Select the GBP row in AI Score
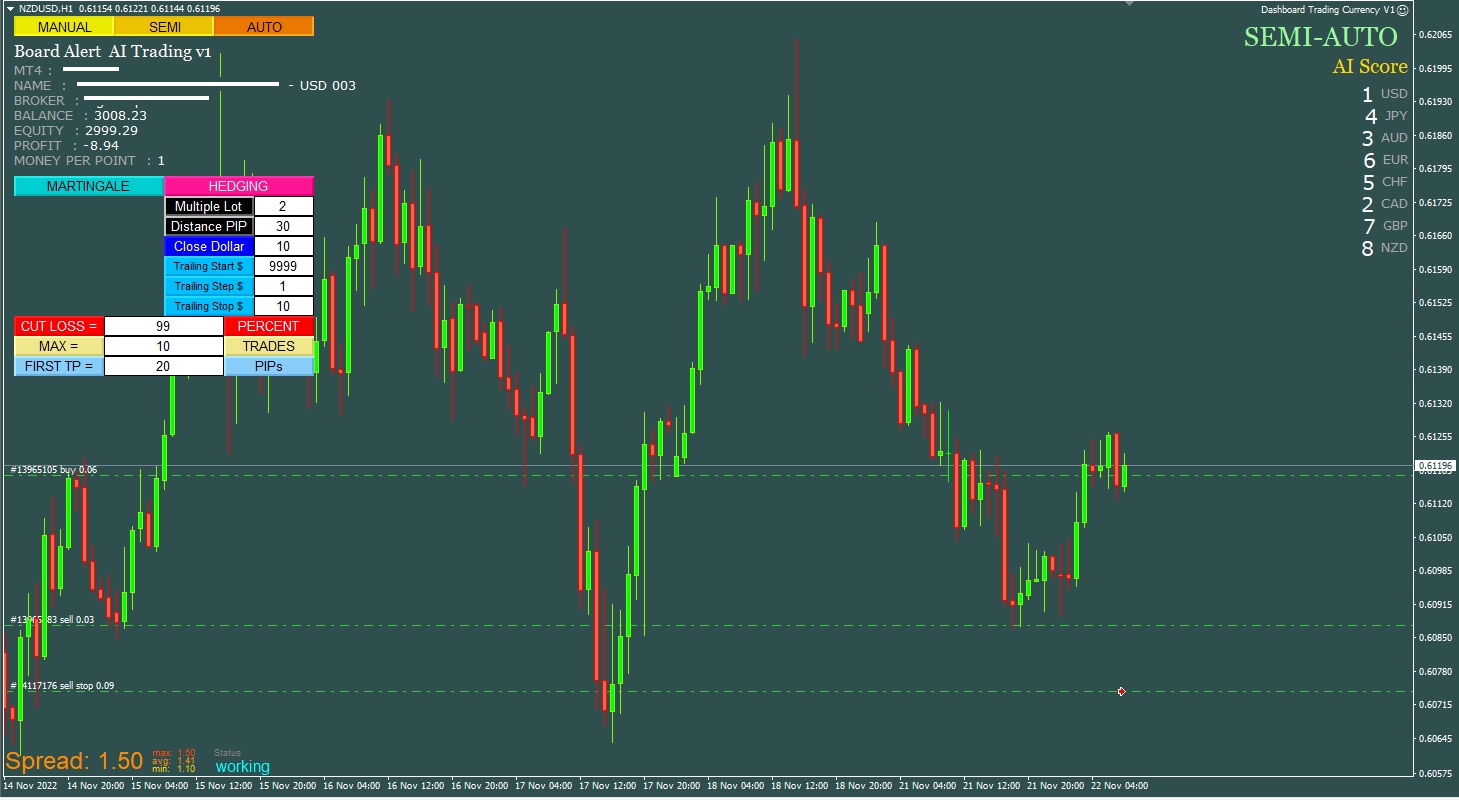This screenshot has height=800, width=1459. tap(1385, 226)
